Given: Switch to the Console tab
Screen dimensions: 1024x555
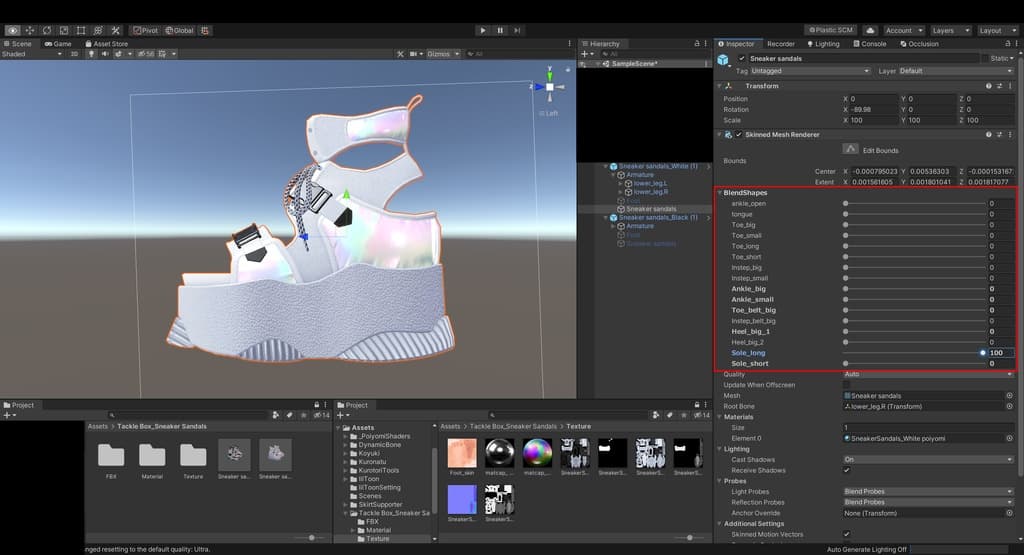Looking at the screenshot, I should (x=872, y=44).
